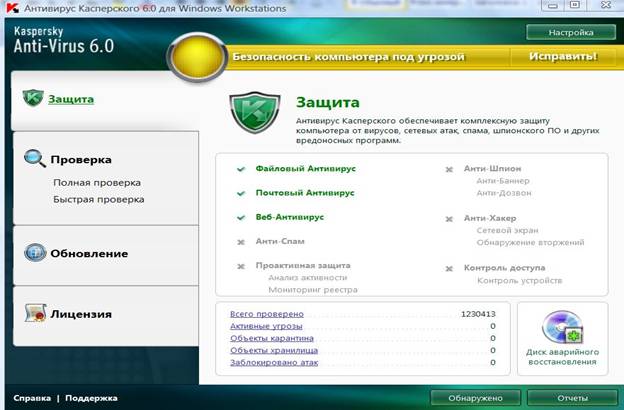Select Мониторинг реестра sub-item
The image size is (624, 410).
tap(313, 290)
